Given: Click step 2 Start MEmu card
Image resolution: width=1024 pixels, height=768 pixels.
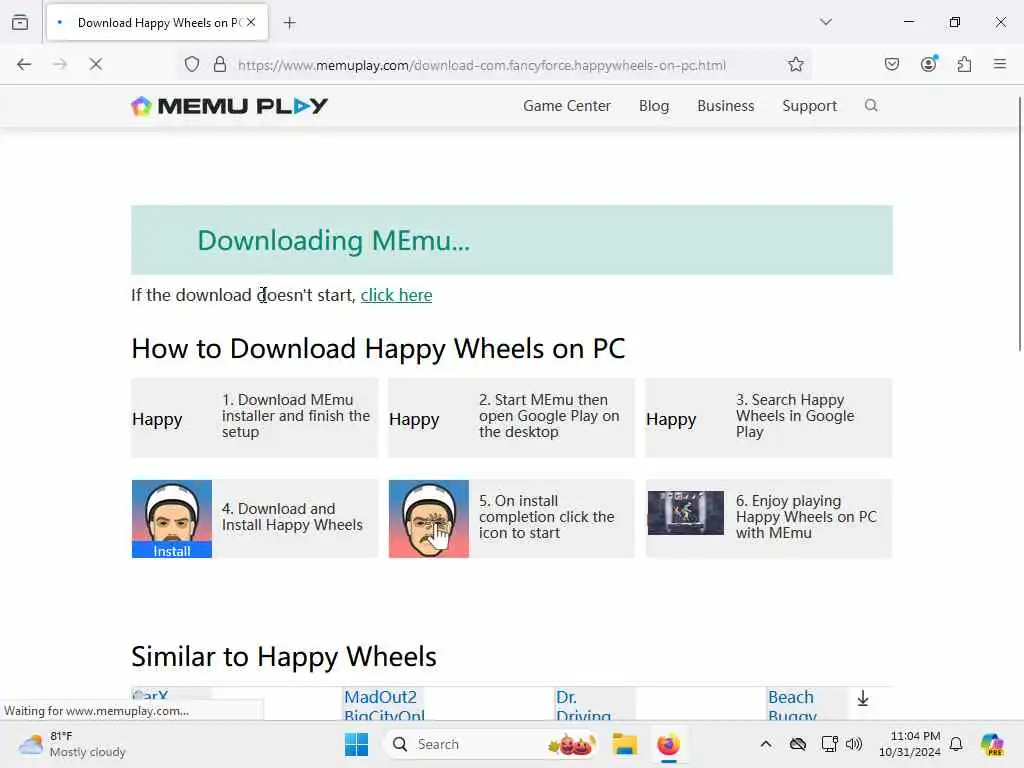Looking at the screenshot, I should point(511,417).
